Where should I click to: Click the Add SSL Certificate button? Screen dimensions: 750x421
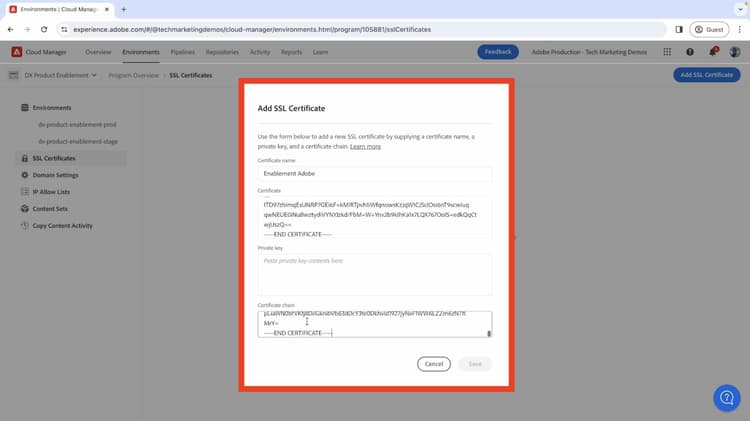pos(706,75)
